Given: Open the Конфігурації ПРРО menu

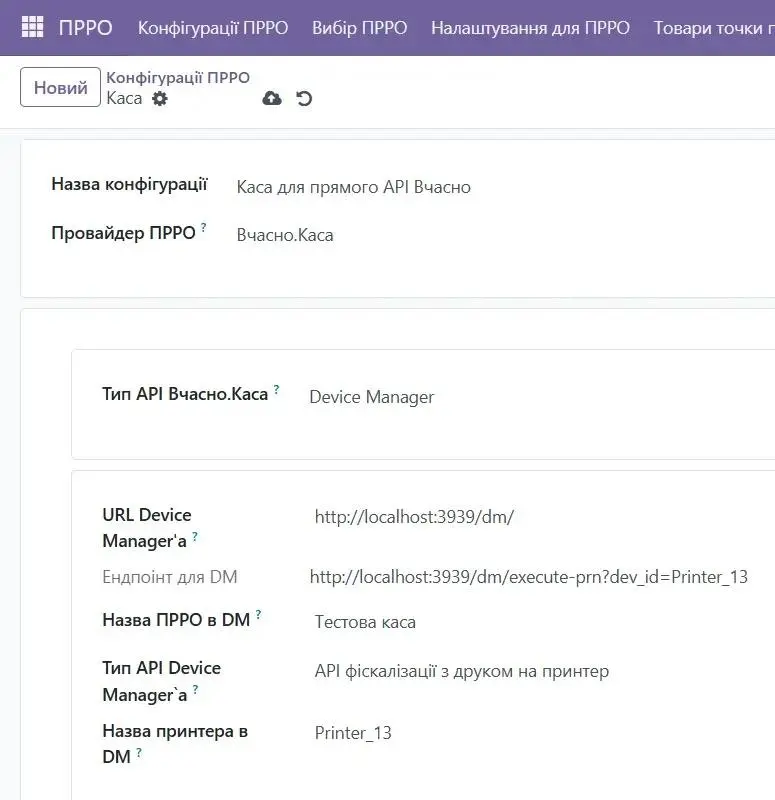Looking at the screenshot, I should click(213, 27).
